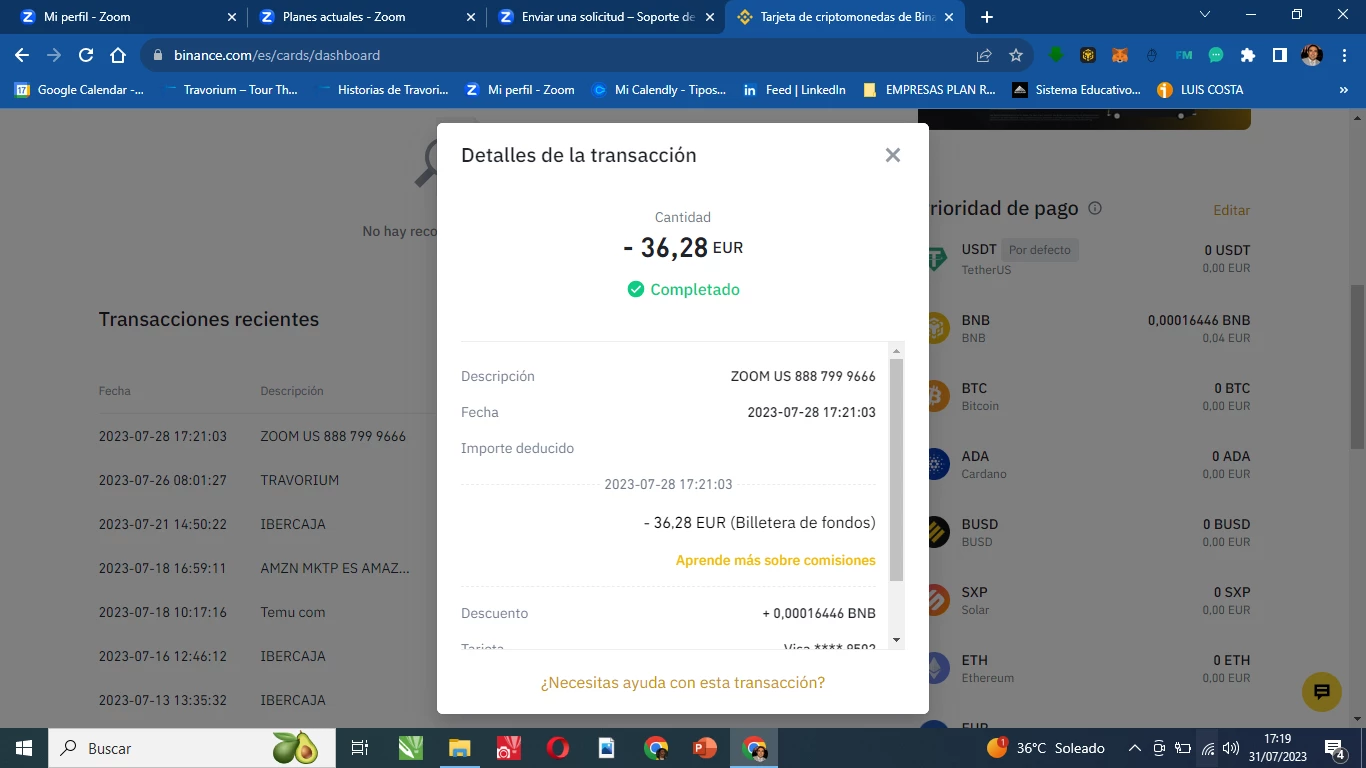Open ¿Necesitas ayuda con esta transacción? link

(683, 682)
